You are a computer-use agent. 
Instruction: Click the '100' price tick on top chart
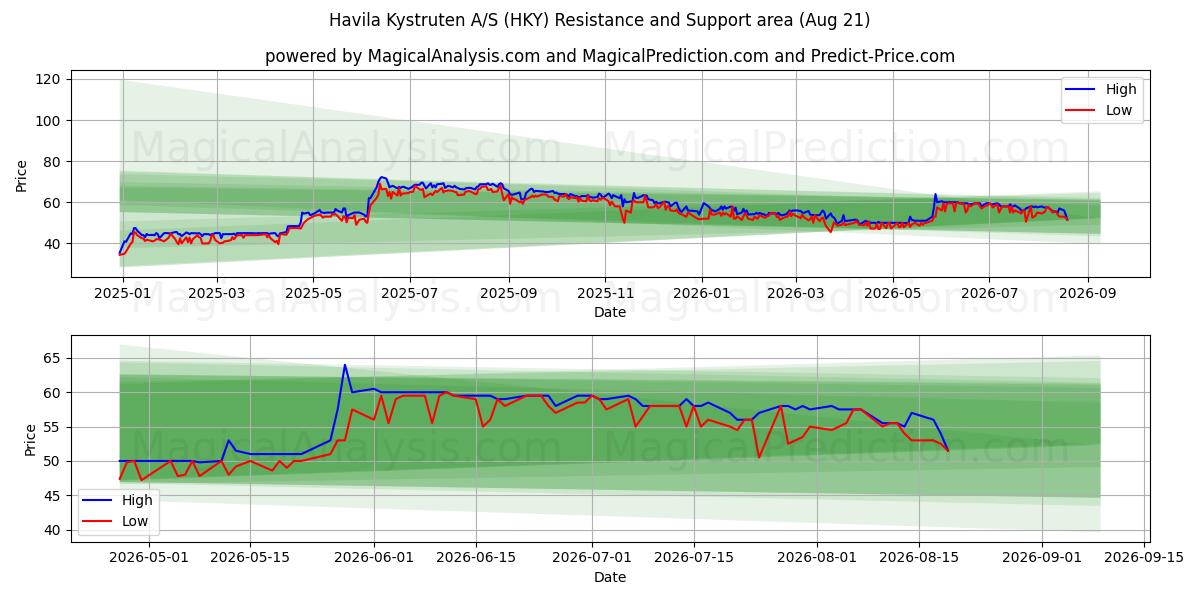(x=50, y=120)
